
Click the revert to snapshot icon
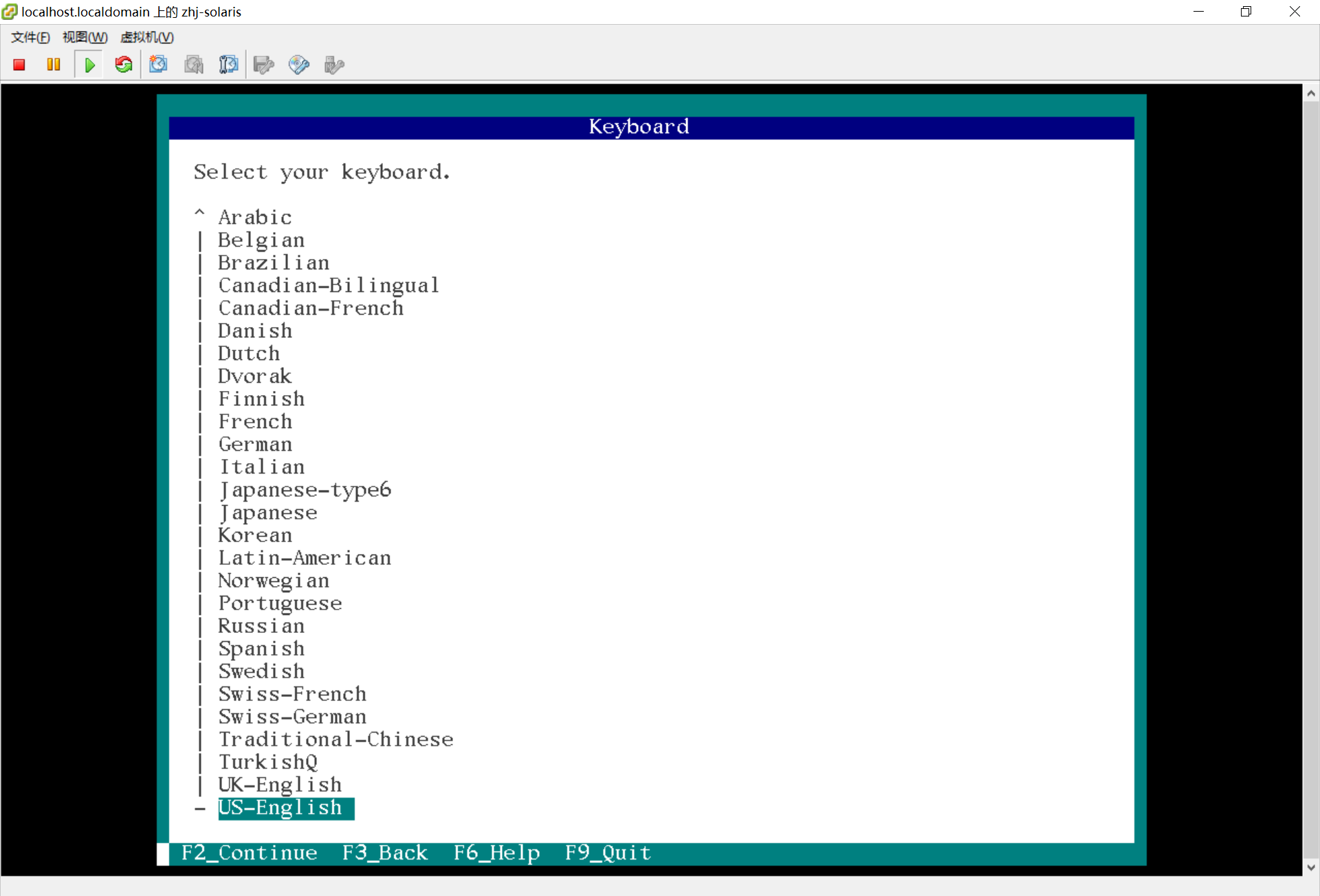pyautogui.click(x=194, y=65)
